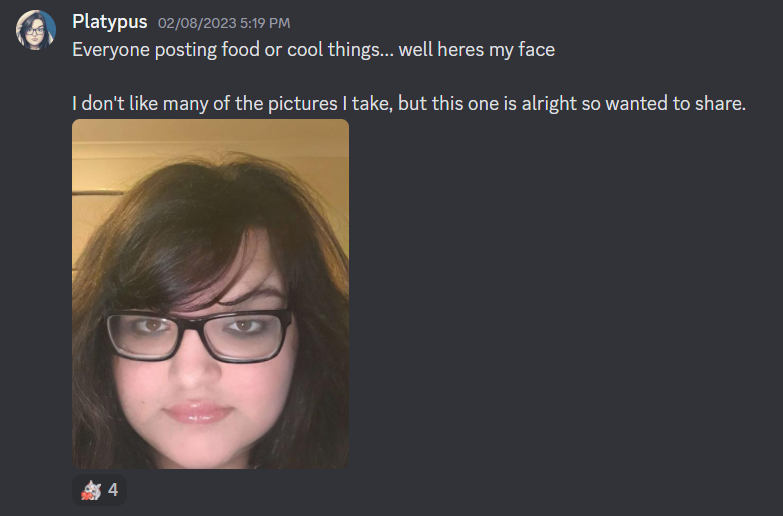This screenshot has width=783, height=516.
Task: Click the reaction emoji under the photo
Action: (x=91, y=490)
